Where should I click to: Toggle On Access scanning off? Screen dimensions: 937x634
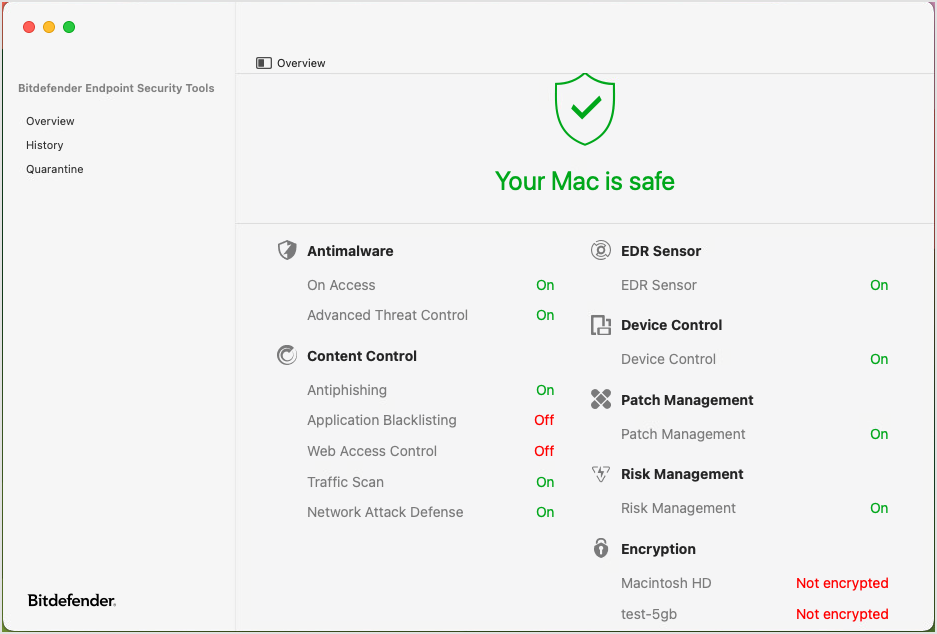[x=545, y=285]
